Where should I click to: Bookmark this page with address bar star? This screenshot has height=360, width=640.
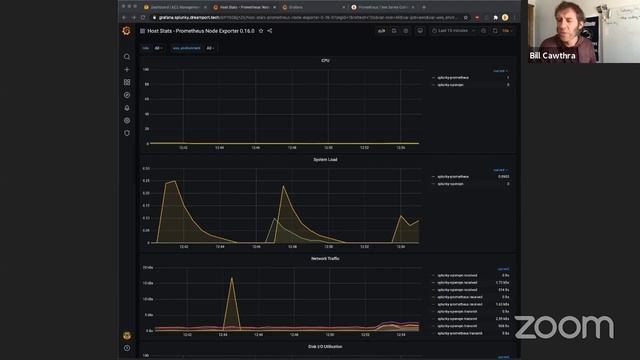tap(466, 18)
